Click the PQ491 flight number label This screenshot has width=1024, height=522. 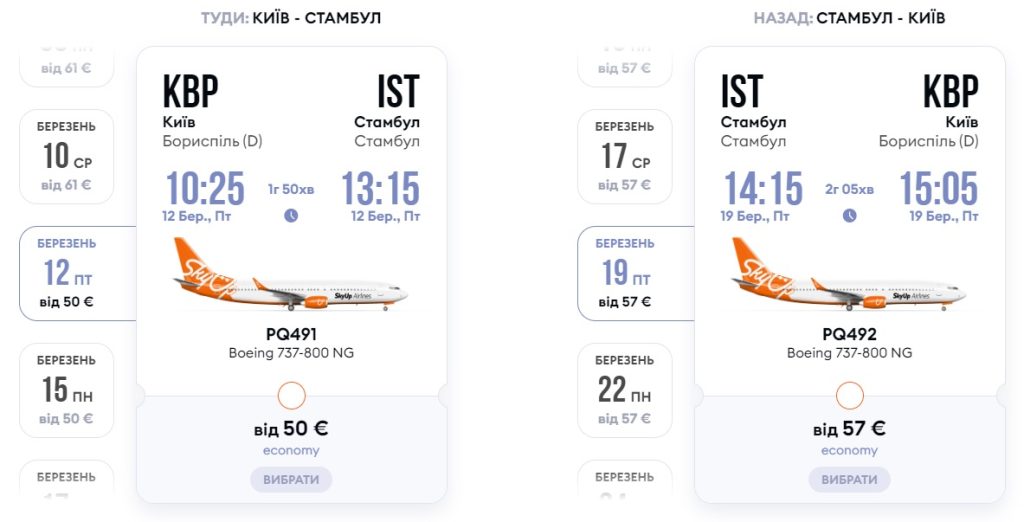291,335
